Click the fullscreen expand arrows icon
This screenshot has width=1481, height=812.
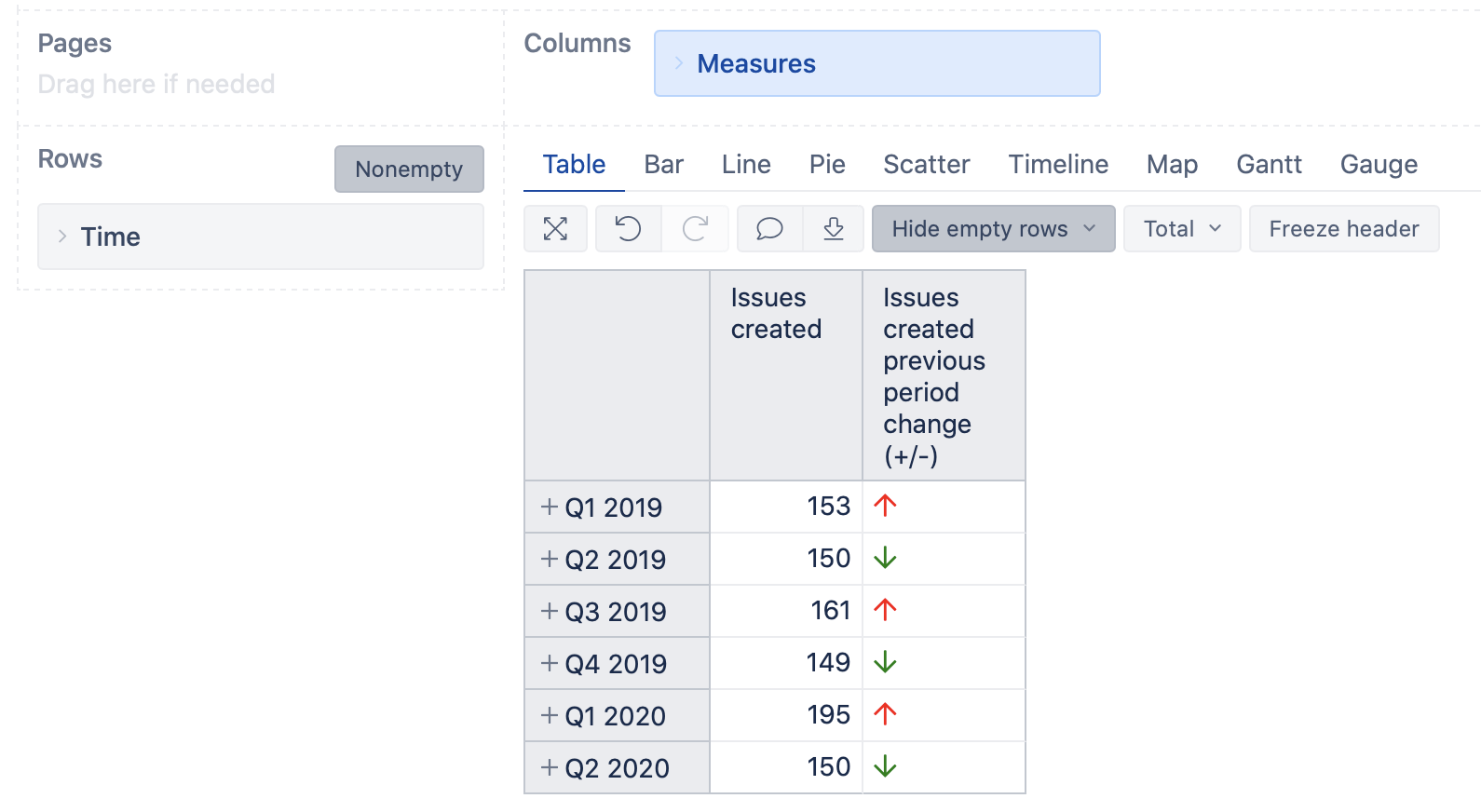pyautogui.click(x=555, y=229)
